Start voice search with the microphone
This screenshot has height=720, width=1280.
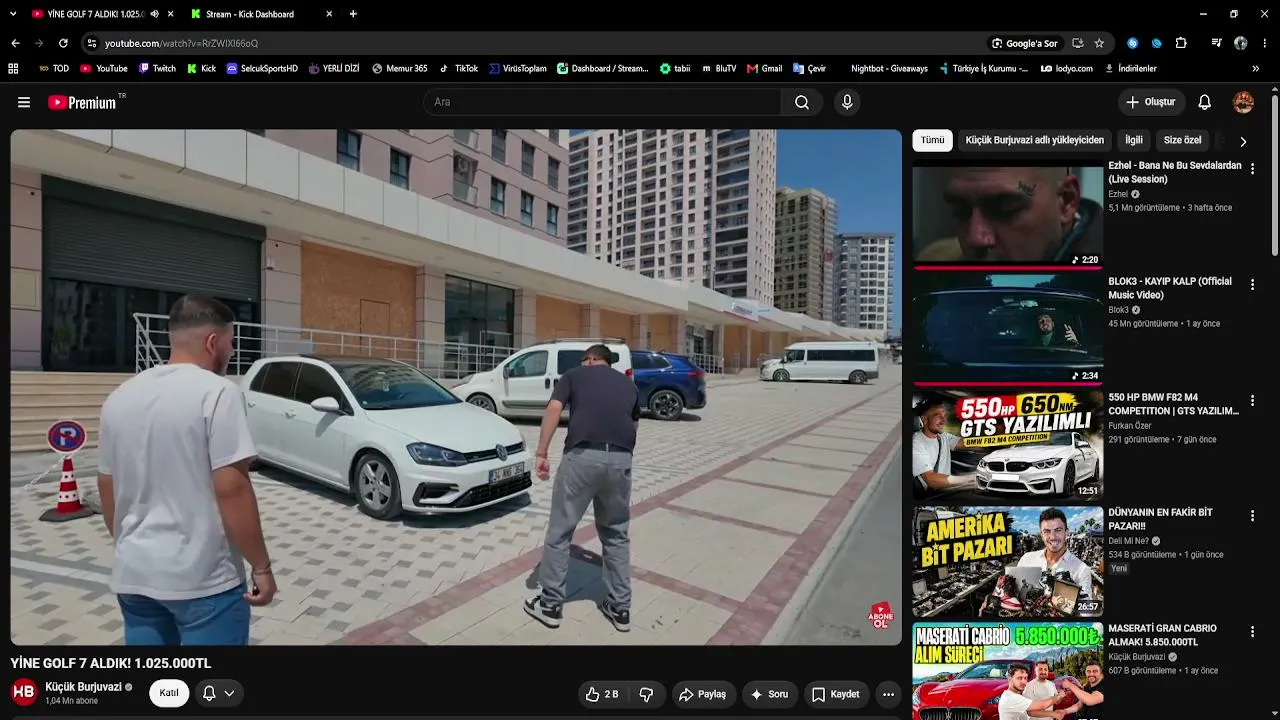847,102
